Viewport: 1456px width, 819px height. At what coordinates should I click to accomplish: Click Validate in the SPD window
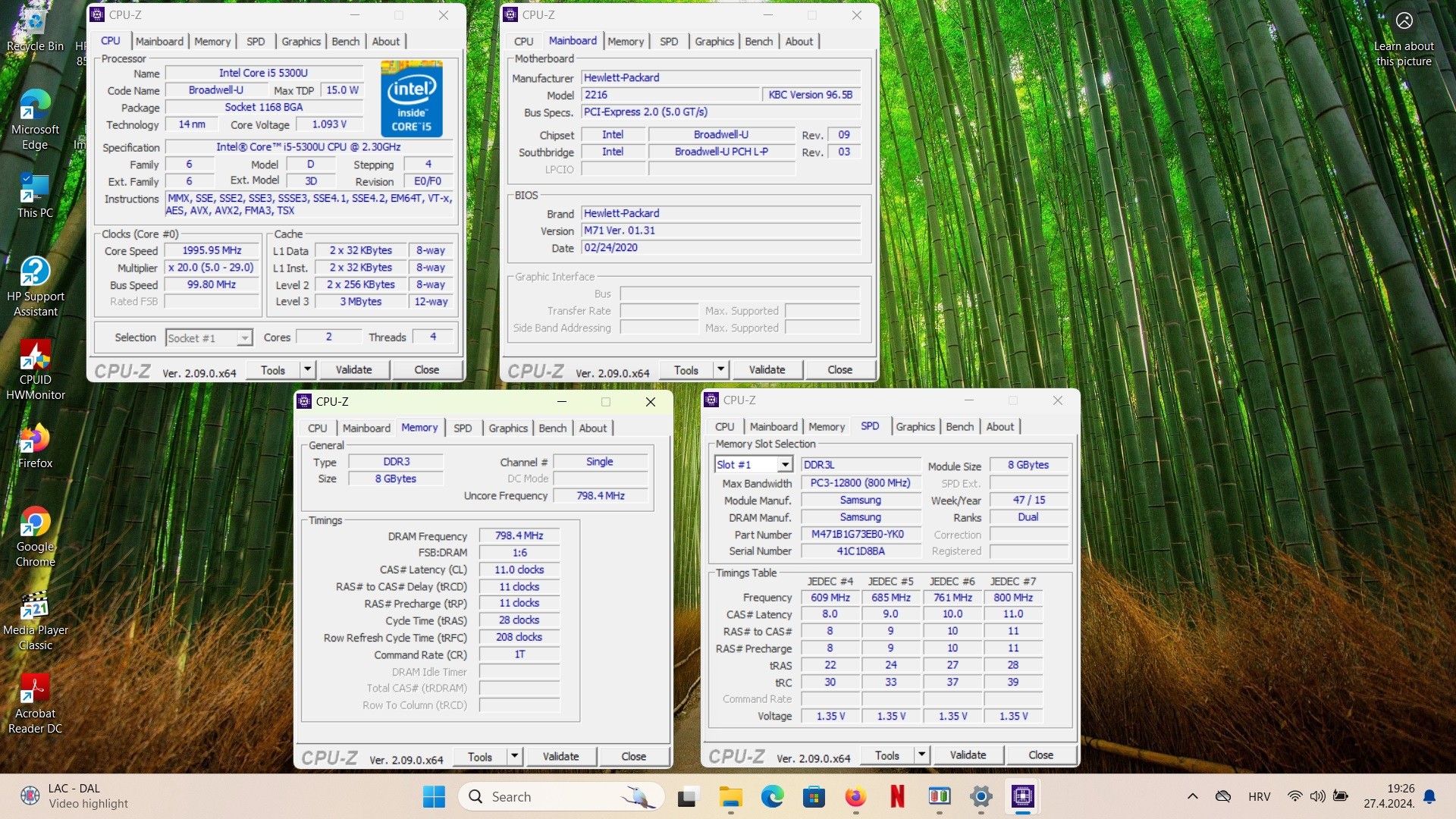click(968, 755)
